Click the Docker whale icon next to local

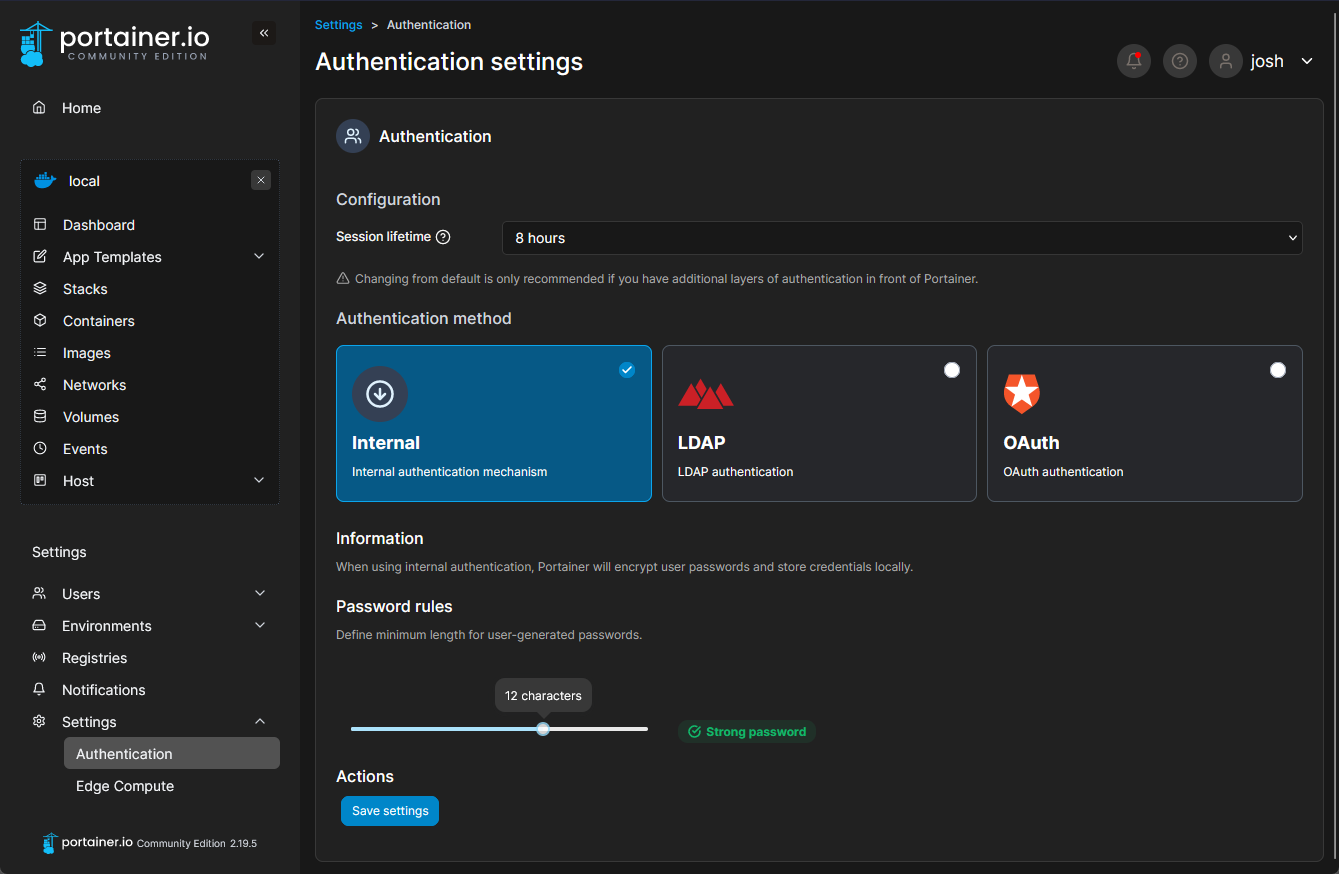45,181
